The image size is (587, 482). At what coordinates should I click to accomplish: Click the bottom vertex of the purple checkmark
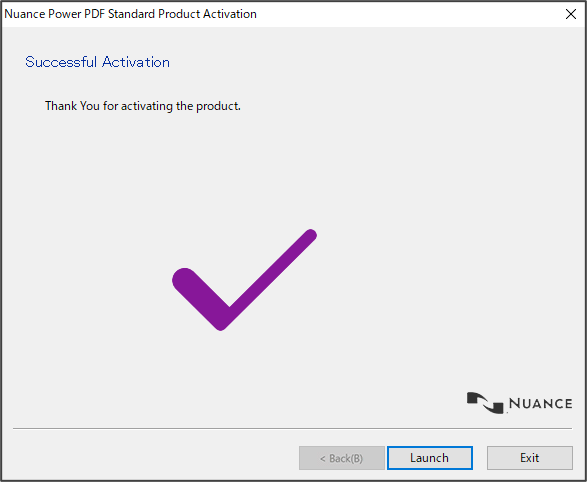point(221,326)
